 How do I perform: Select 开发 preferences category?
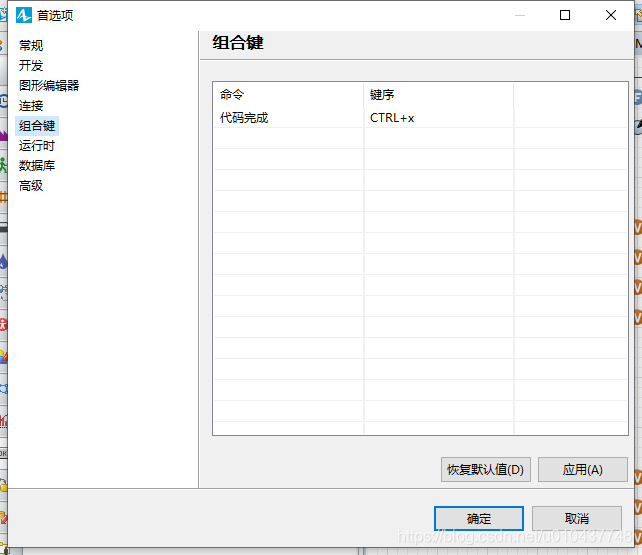tap(31, 65)
